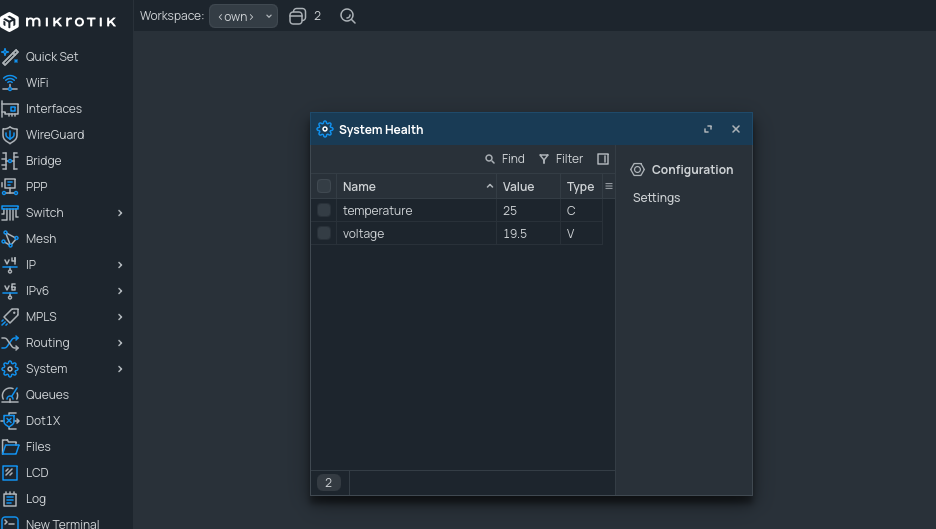Click the System gear icon in sidebar
The width and height of the screenshot is (936, 529).
click(10, 369)
